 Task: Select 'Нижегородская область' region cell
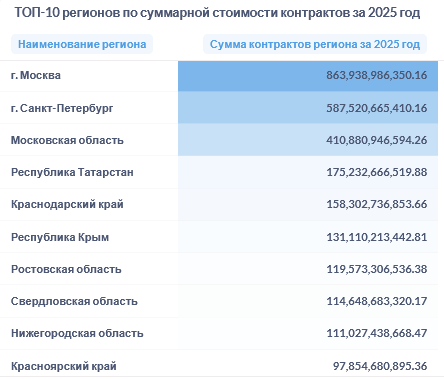point(77,333)
